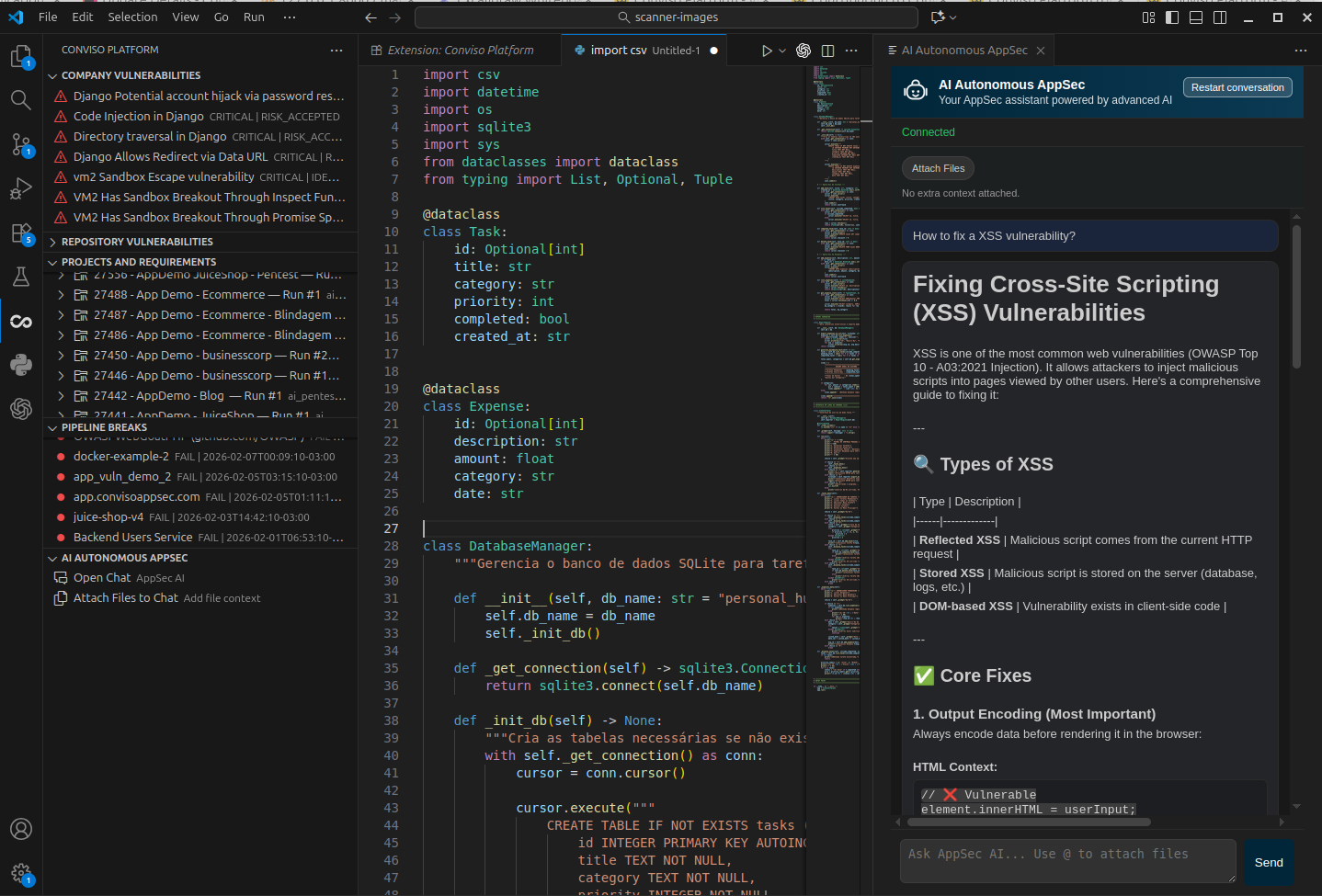The width and height of the screenshot is (1322, 896).
Task: Open the Run menu
Action: 254,17
